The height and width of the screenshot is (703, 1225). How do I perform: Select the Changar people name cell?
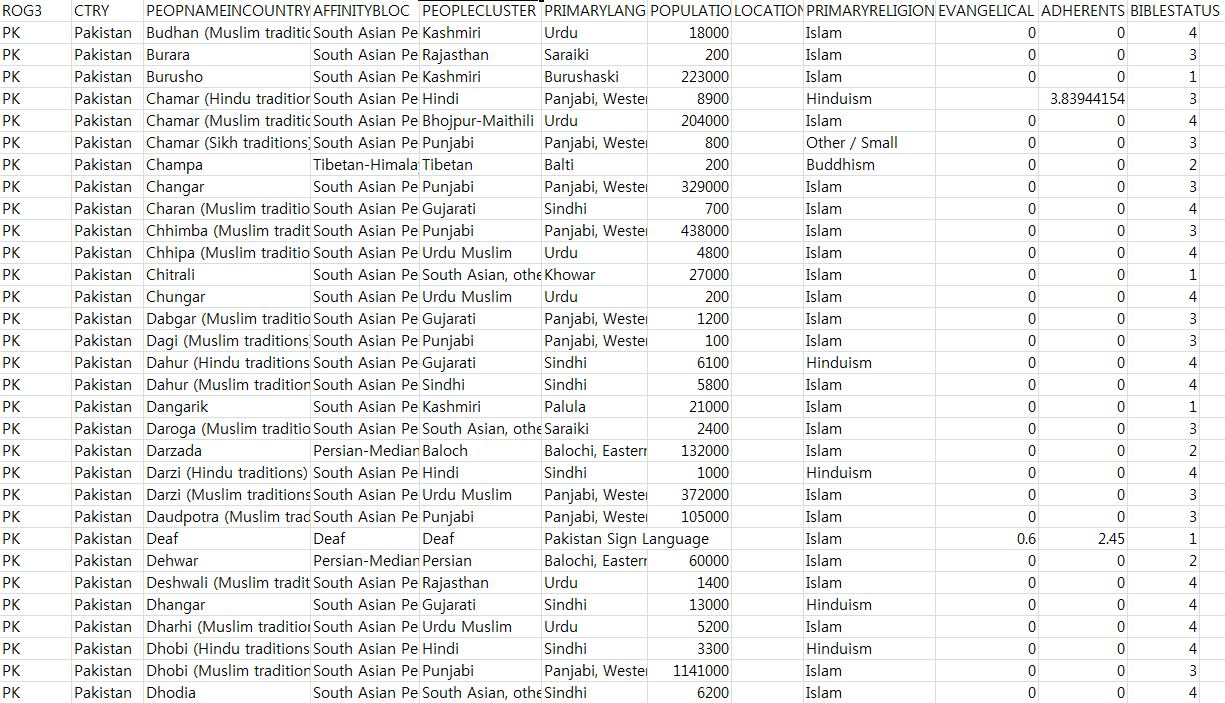tap(227, 187)
